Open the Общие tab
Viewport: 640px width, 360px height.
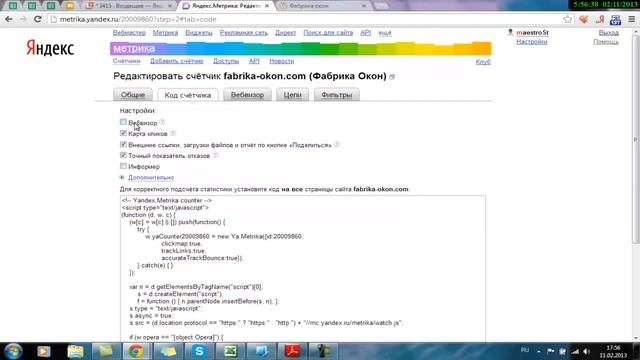(133, 95)
